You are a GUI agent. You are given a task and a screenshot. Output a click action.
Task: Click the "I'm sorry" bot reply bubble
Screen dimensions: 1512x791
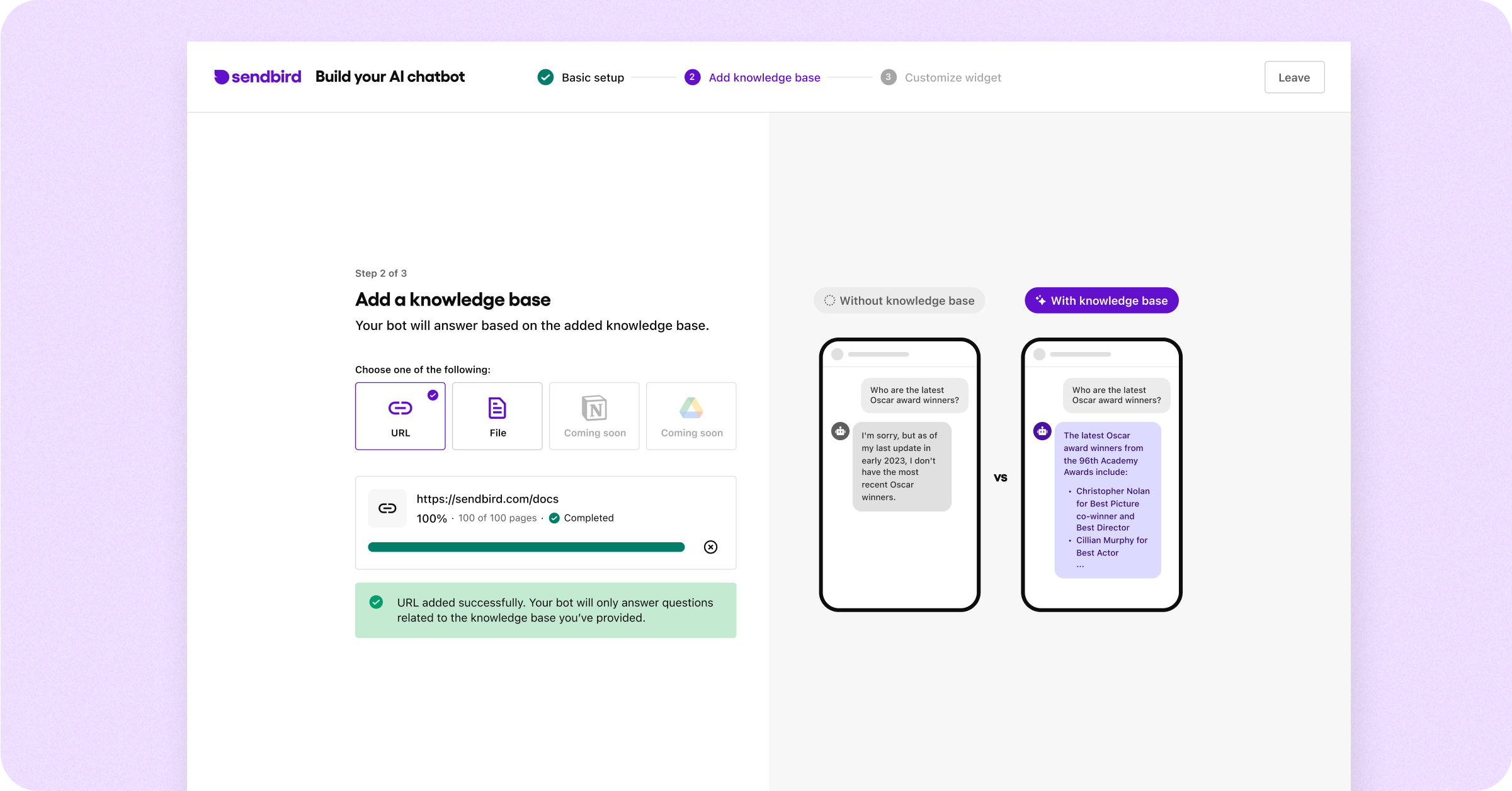902,467
